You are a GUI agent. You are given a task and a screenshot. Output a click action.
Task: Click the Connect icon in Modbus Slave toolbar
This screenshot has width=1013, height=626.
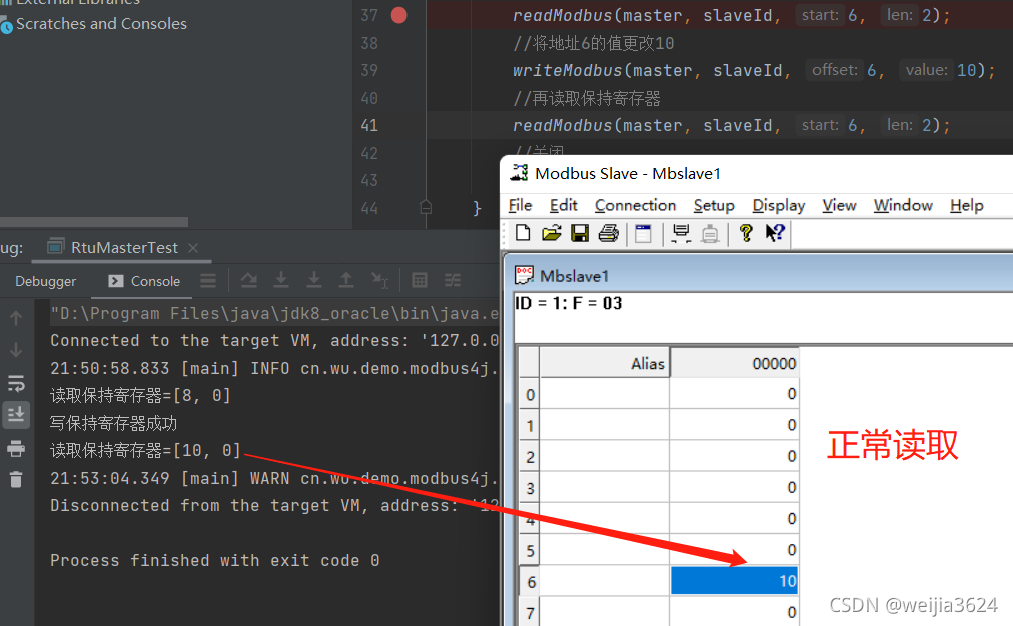tap(681, 233)
